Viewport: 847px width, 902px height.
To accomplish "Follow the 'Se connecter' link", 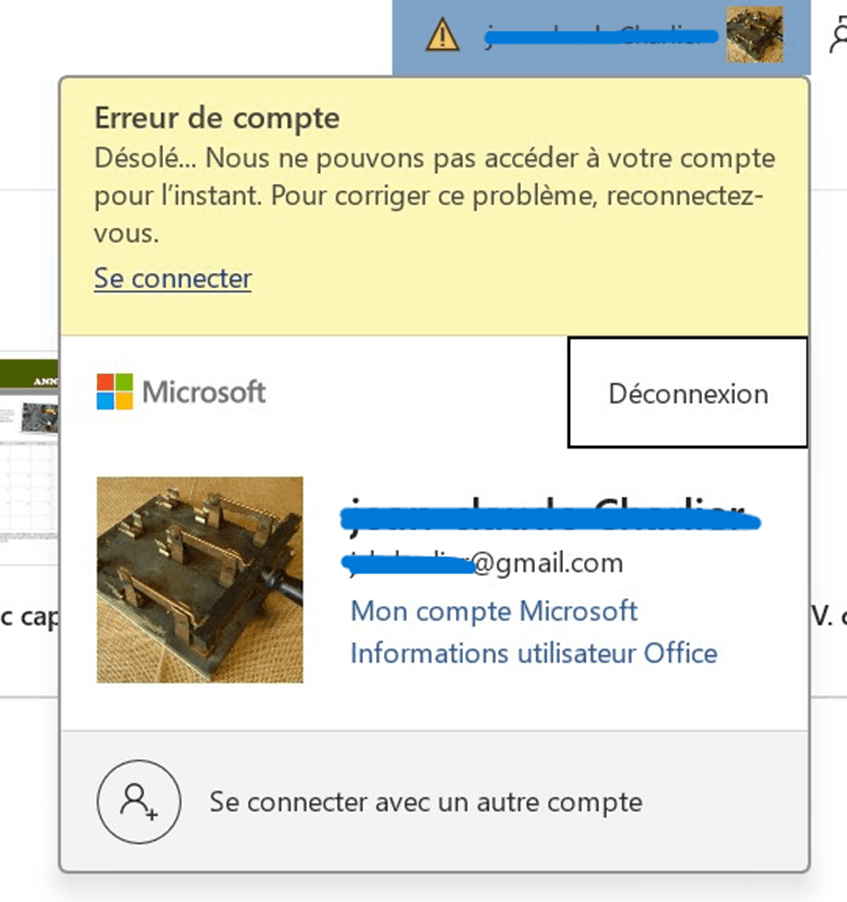I will pyautogui.click(x=173, y=279).
